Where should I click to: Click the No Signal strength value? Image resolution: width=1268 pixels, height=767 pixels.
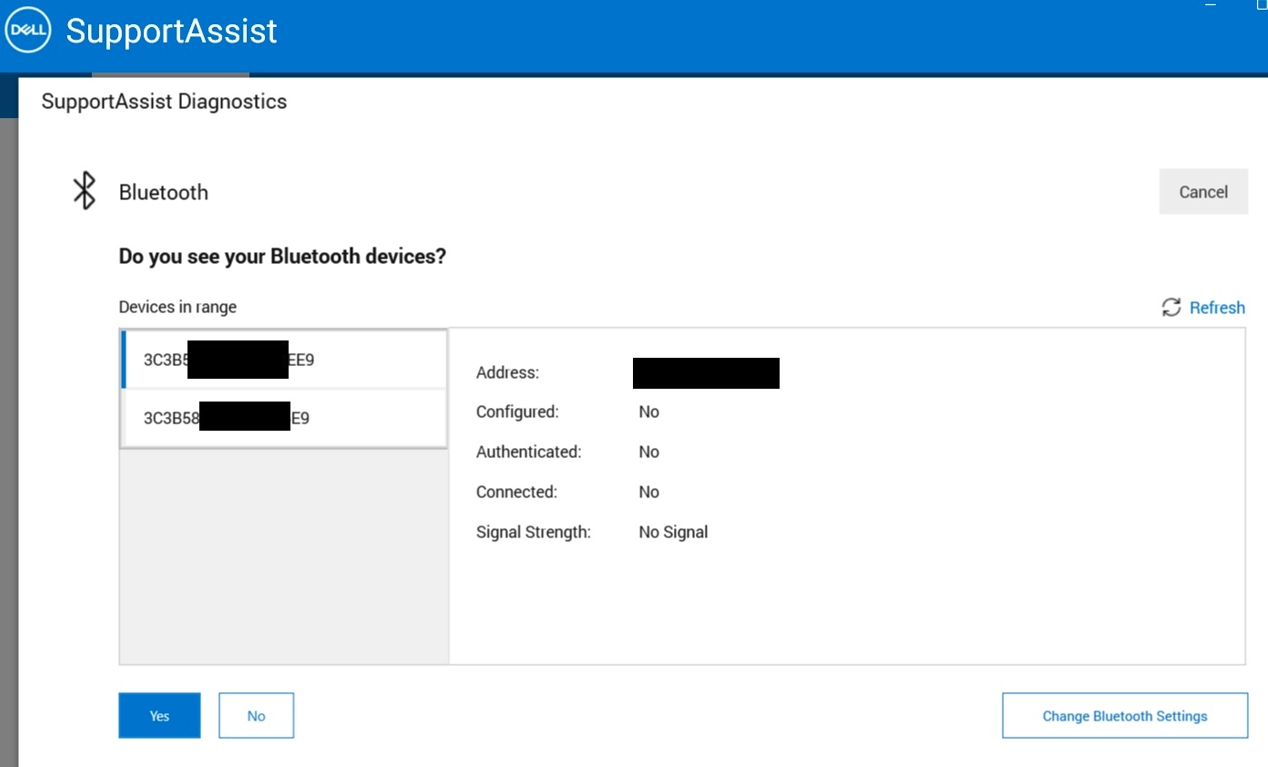673,532
